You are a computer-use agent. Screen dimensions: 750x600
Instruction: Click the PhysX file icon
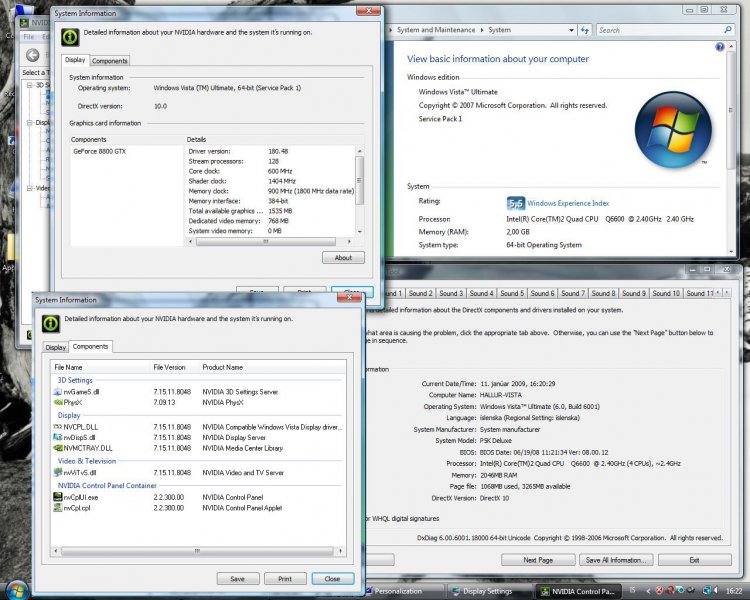58,402
